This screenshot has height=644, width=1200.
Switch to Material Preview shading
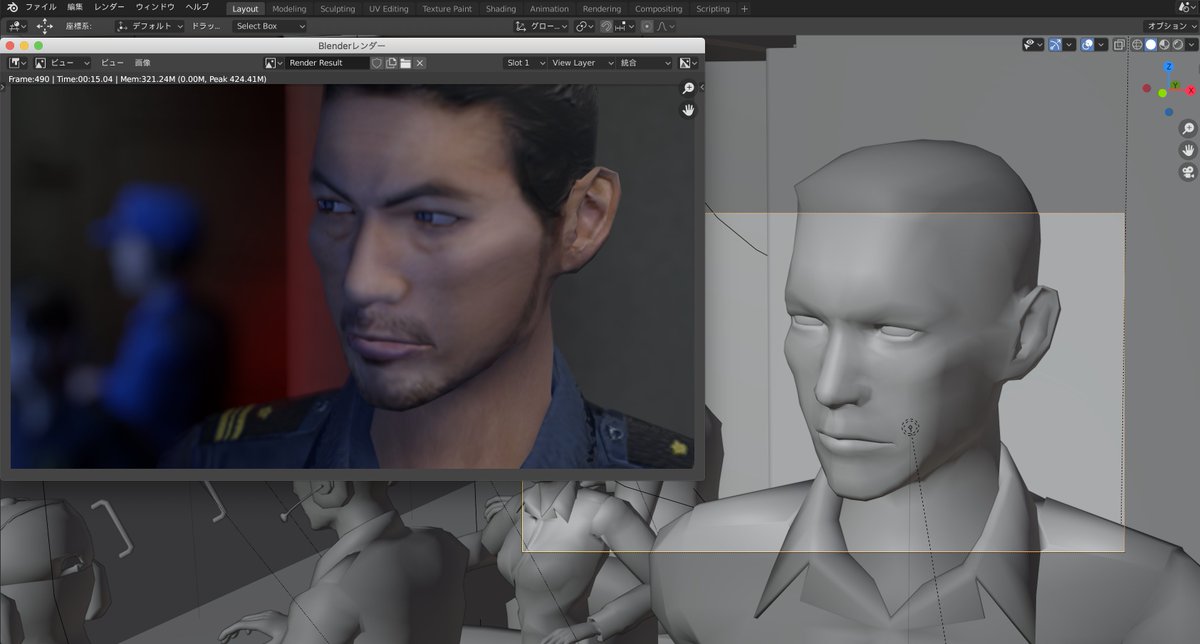pyautogui.click(x=1165, y=44)
